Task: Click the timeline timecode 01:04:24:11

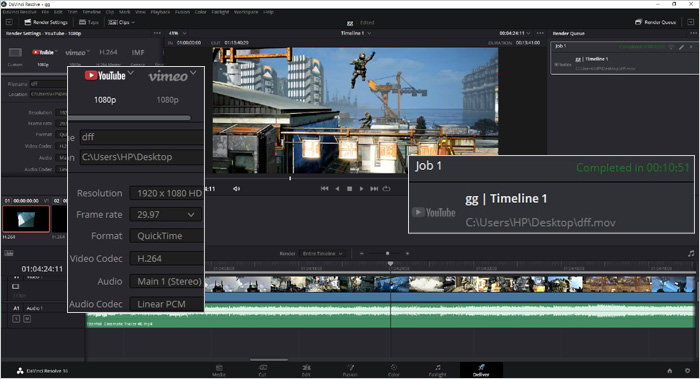Action: pos(42,269)
